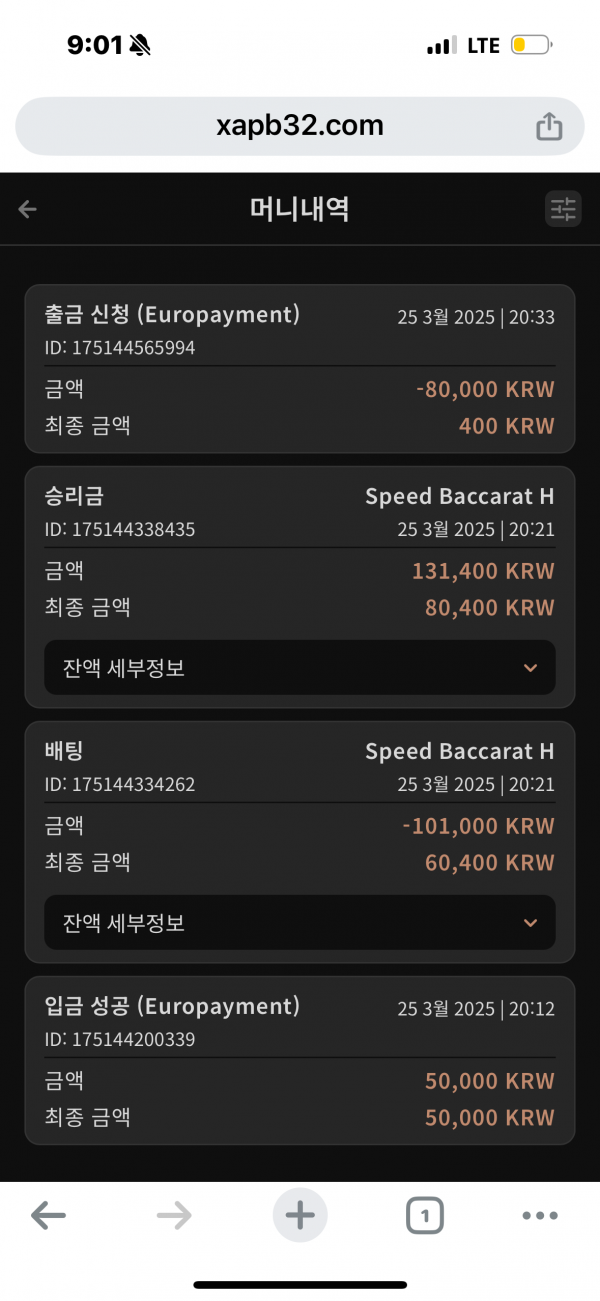Tap the 9:01 clock in status bar

(x=95, y=45)
